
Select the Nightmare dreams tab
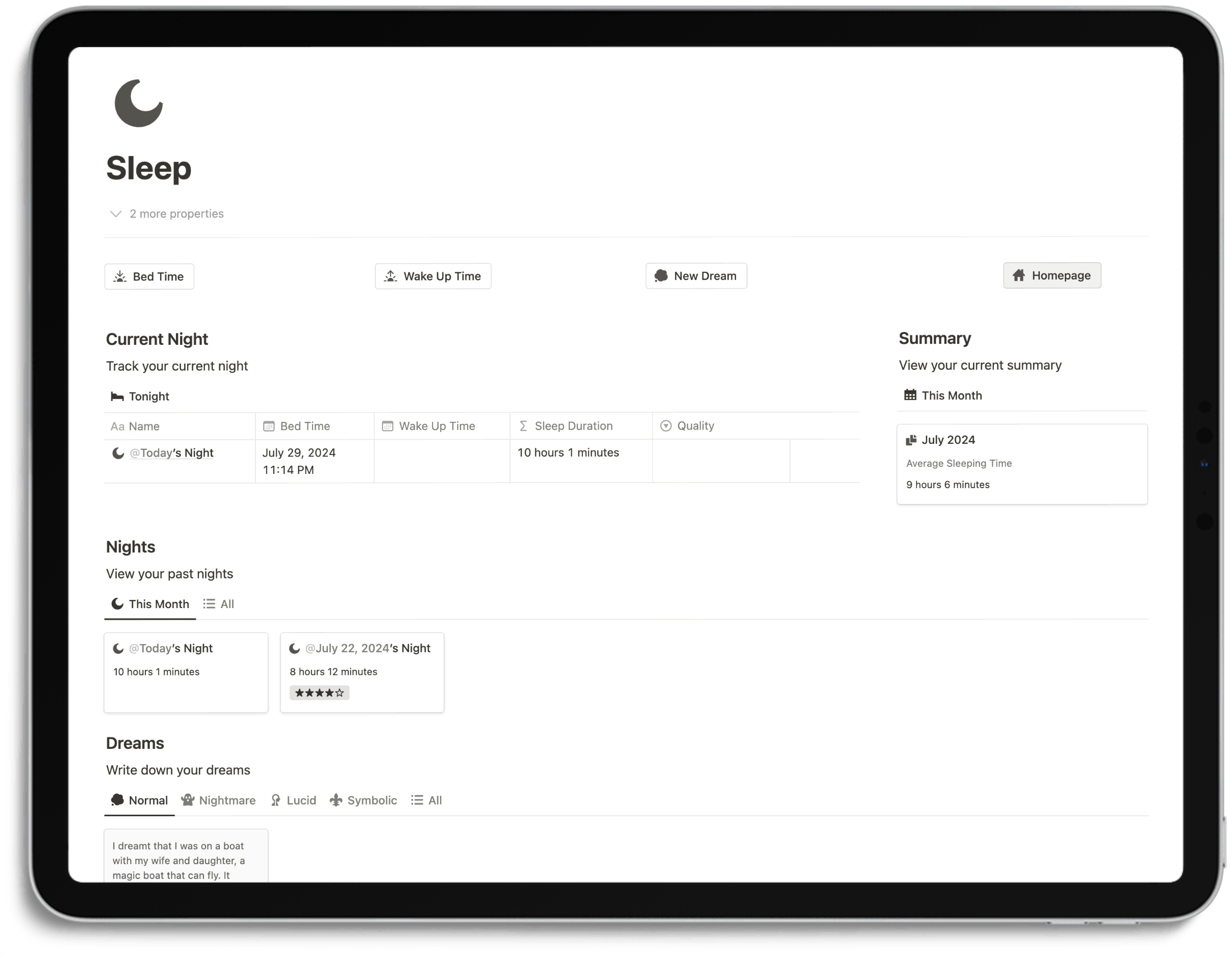click(219, 800)
